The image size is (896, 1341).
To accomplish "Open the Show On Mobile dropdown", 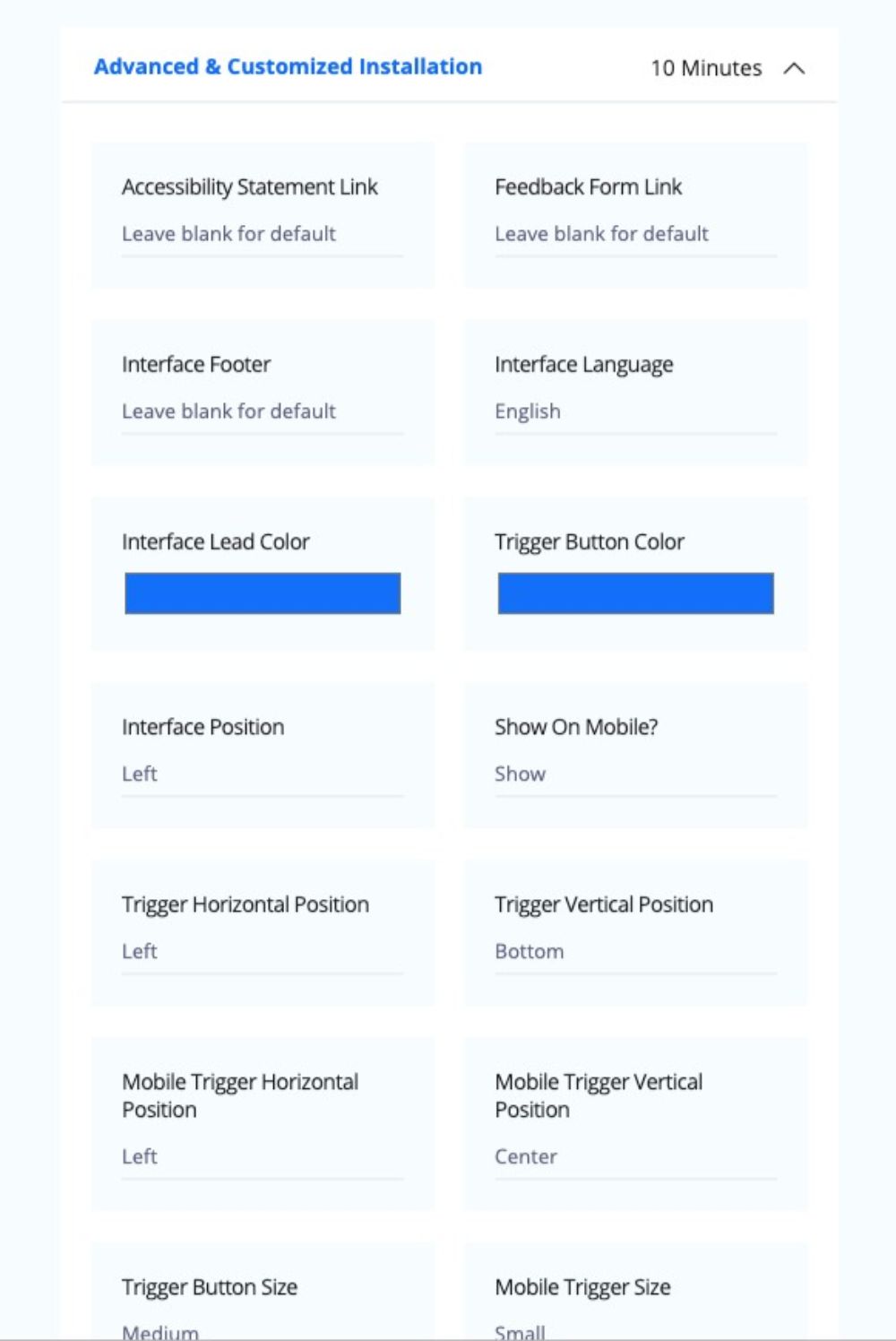I will [635, 774].
